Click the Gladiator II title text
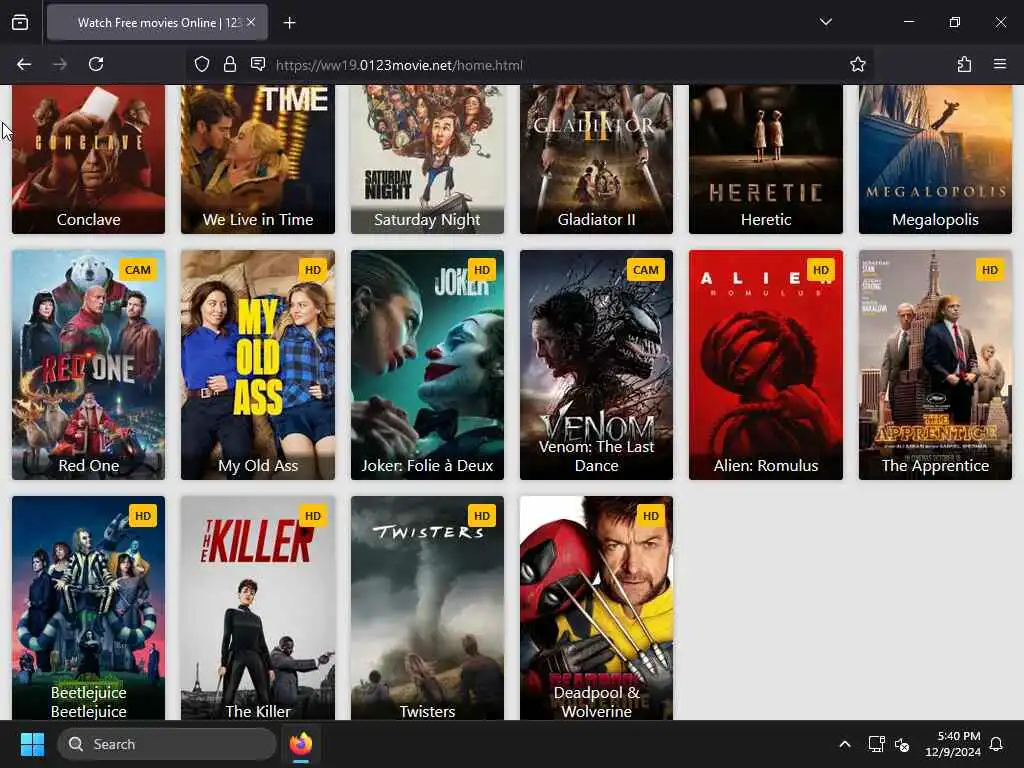Screen dimensions: 1024x768 point(596,219)
